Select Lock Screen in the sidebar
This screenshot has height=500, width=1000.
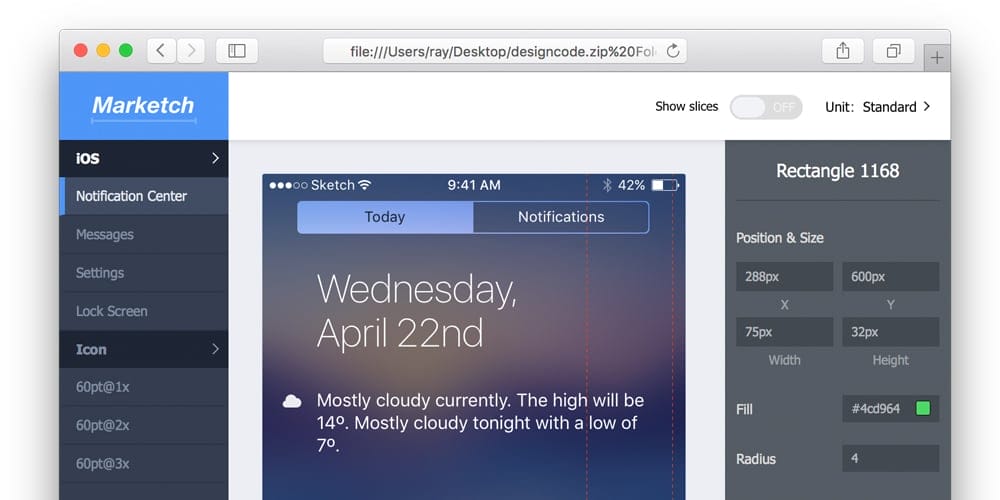click(x=112, y=311)
